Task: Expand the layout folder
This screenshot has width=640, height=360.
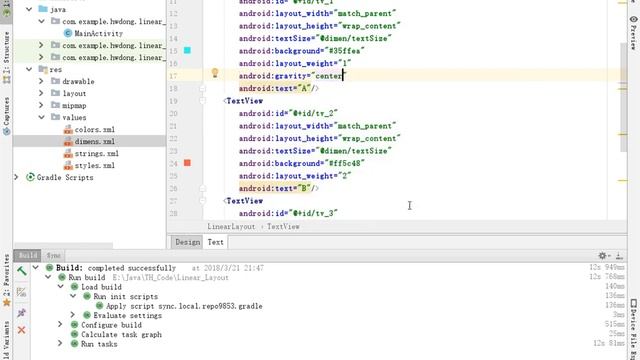Action: point(41,93)
